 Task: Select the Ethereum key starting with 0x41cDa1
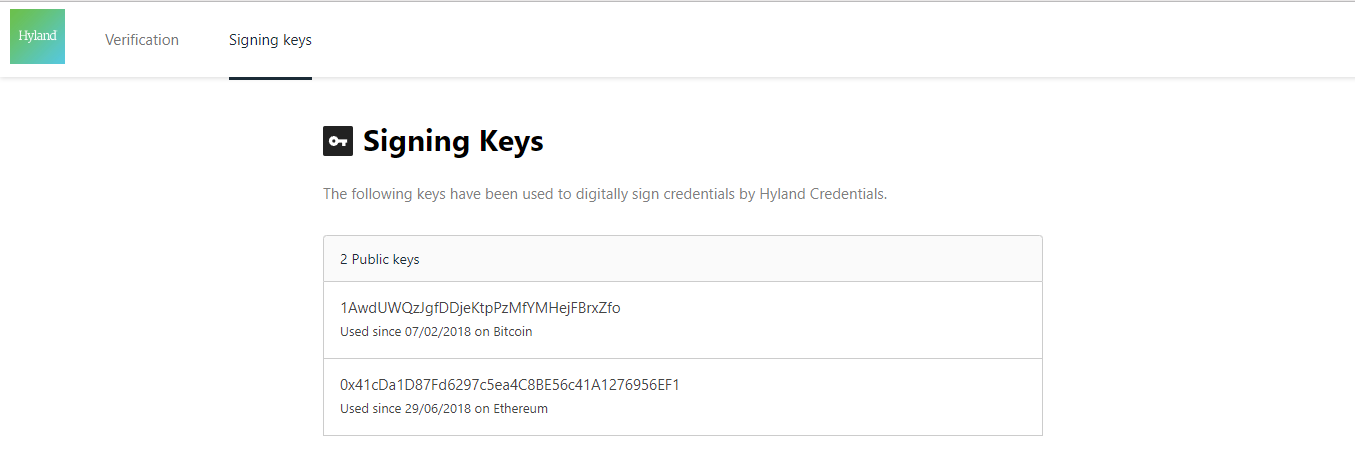coord(510,385)
